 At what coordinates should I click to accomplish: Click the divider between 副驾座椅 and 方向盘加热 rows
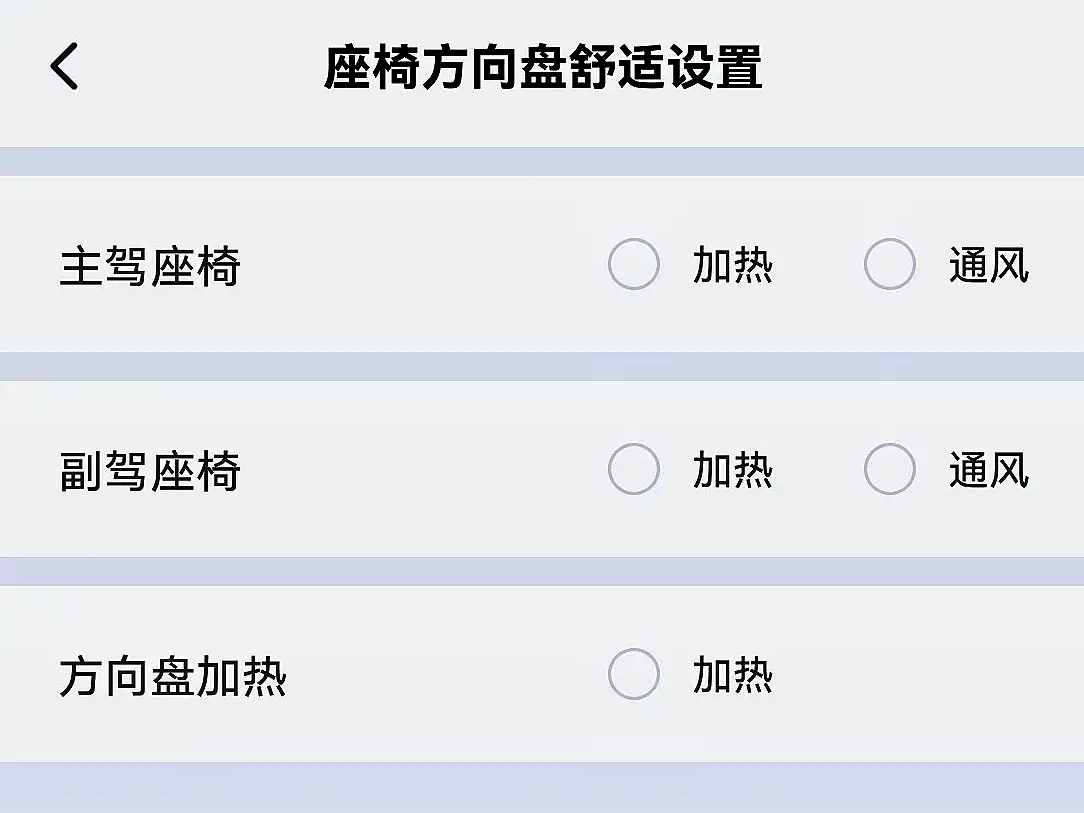542,571
